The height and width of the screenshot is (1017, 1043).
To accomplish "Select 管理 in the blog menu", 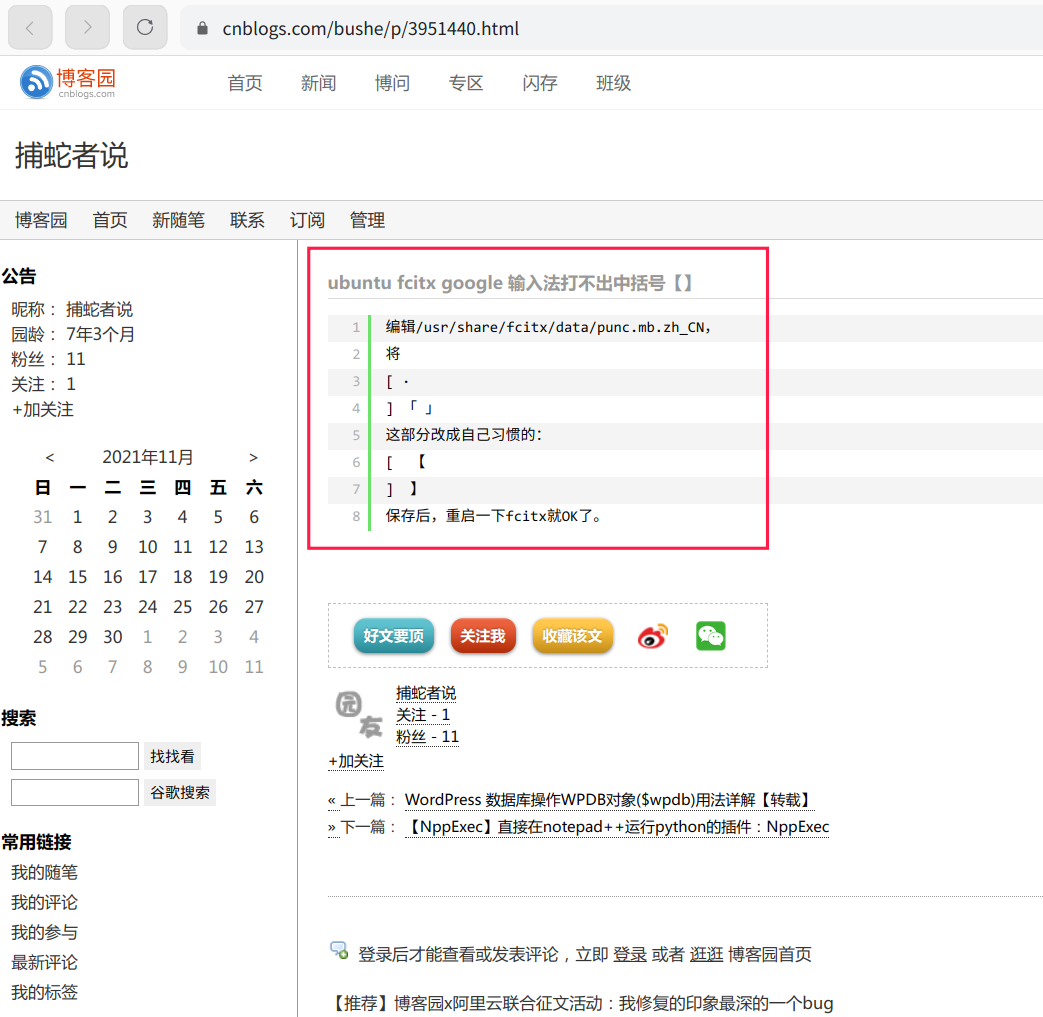I will [x=367, y=220].
